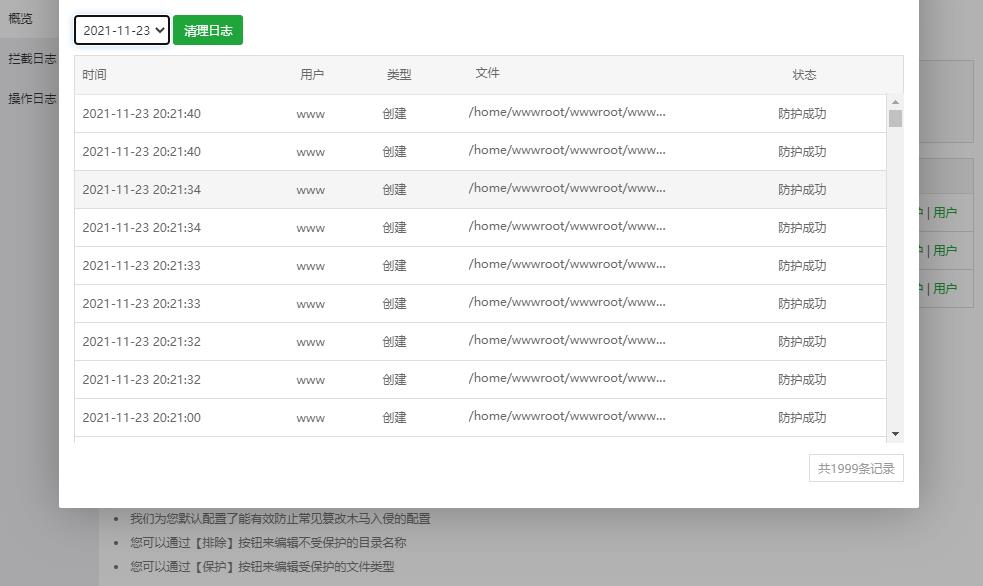Select the second 2021-11-23 20:21:40 timestamp
983x586 pixels.
pos(142,152)
